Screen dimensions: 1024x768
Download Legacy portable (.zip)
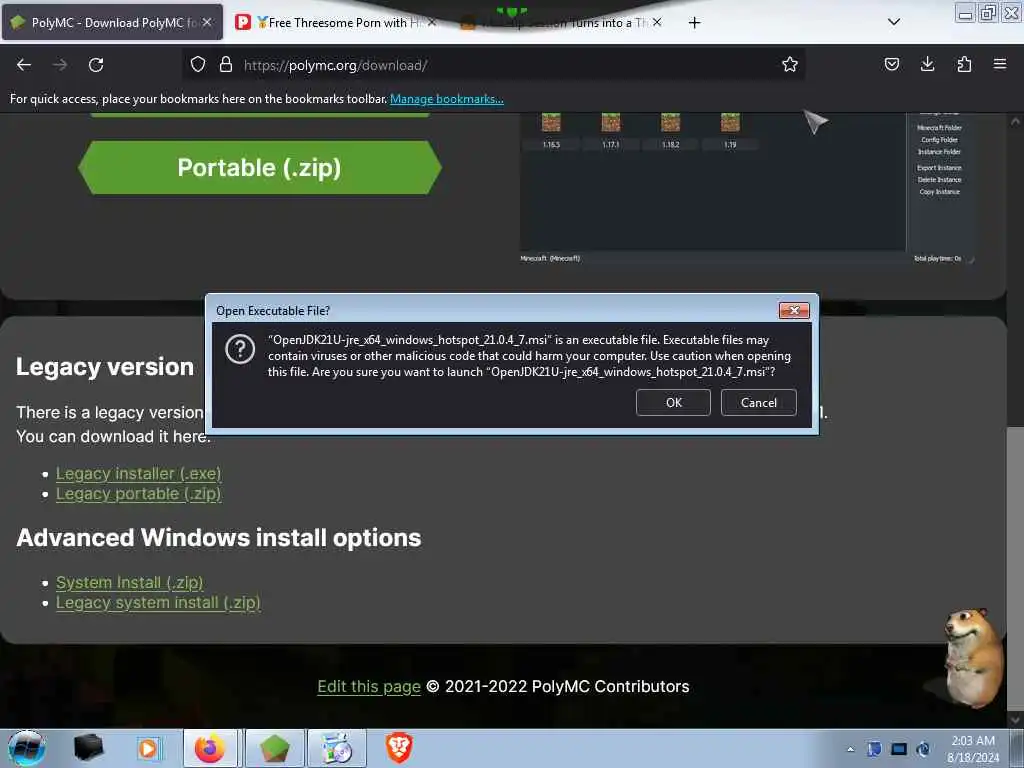pyautogui.click(x=138, y=494)
